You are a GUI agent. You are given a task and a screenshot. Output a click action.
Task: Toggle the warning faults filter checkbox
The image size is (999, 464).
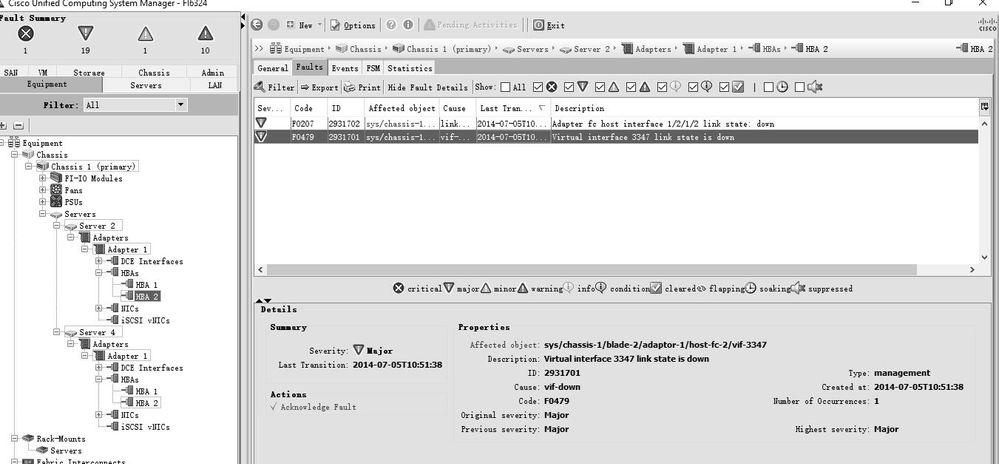coord(631,87)
